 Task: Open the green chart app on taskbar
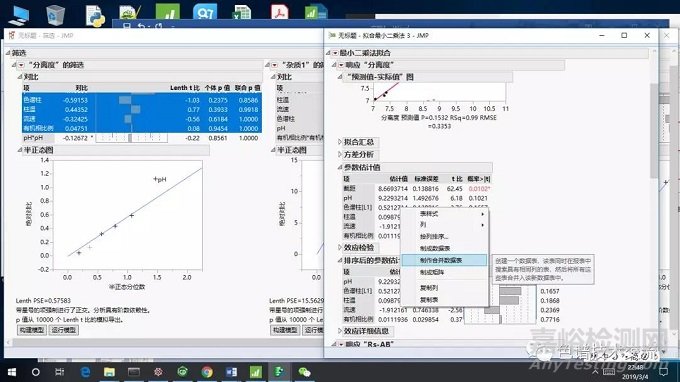pyautogui.click(x=256, y=372)
